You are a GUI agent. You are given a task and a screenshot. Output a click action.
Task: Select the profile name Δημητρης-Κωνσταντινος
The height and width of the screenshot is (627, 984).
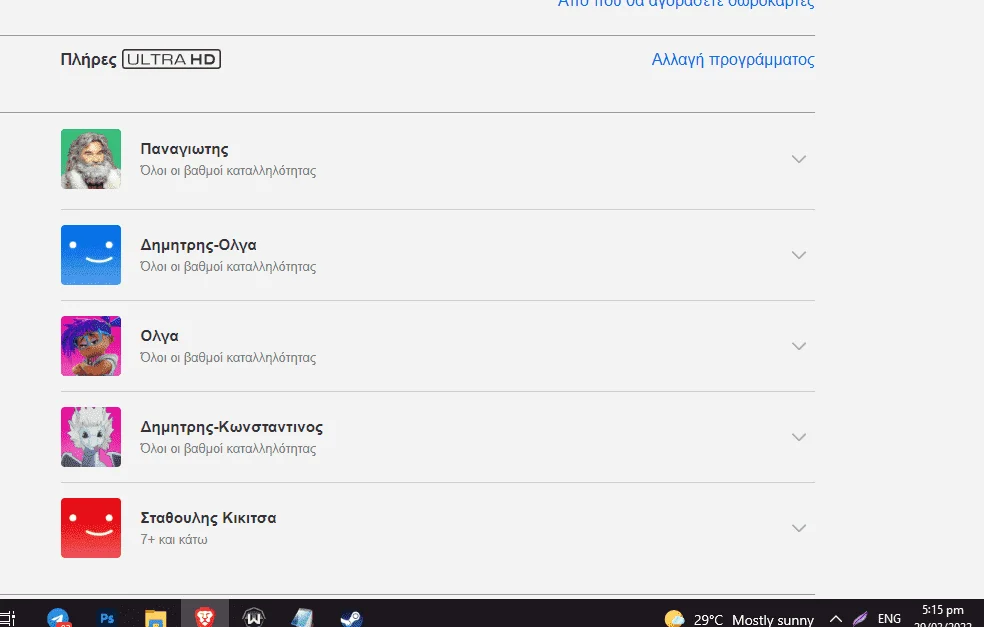pyautogui.click(x=232, y=427)
